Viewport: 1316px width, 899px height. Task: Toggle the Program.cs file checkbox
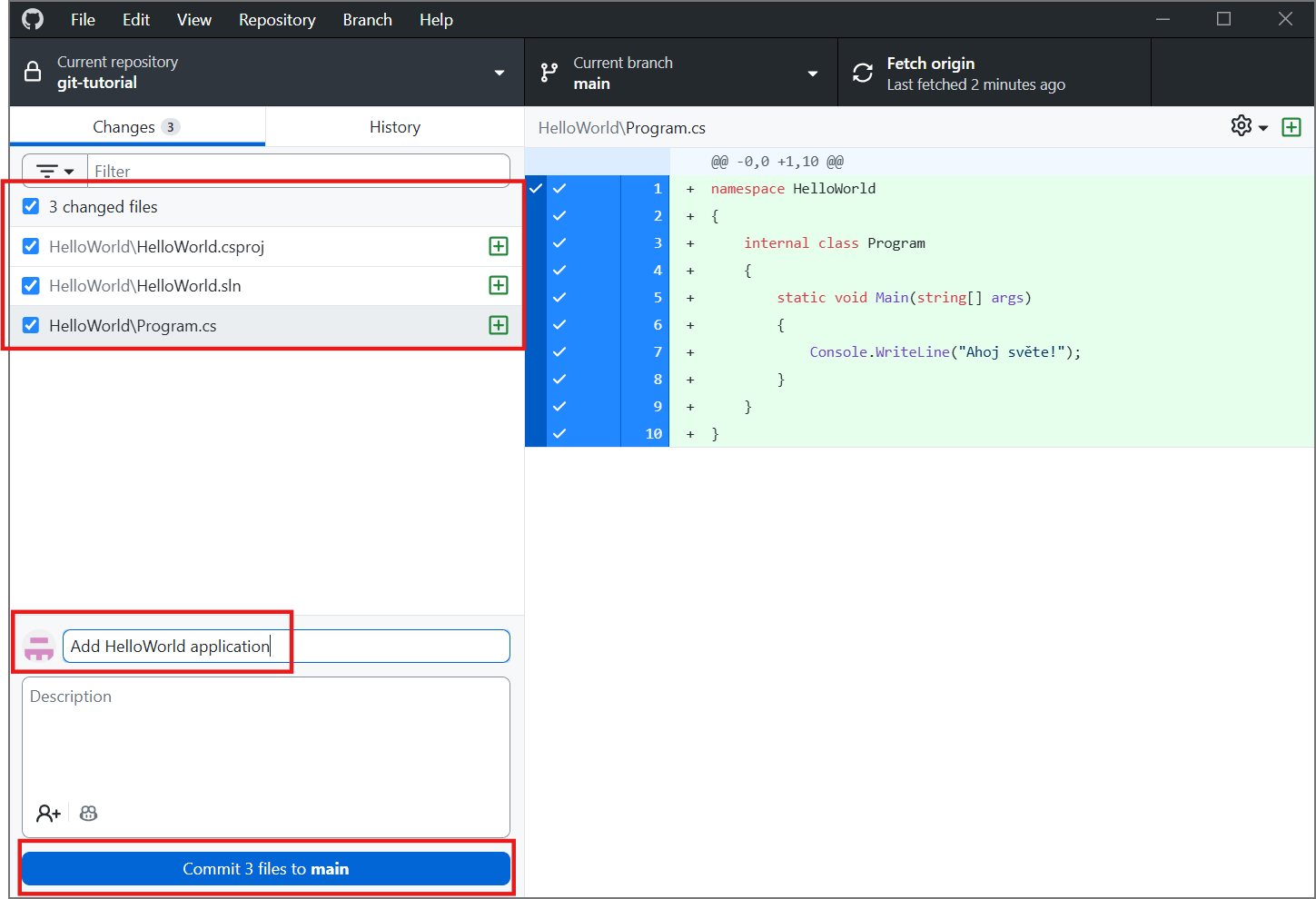tap(31, 325)
